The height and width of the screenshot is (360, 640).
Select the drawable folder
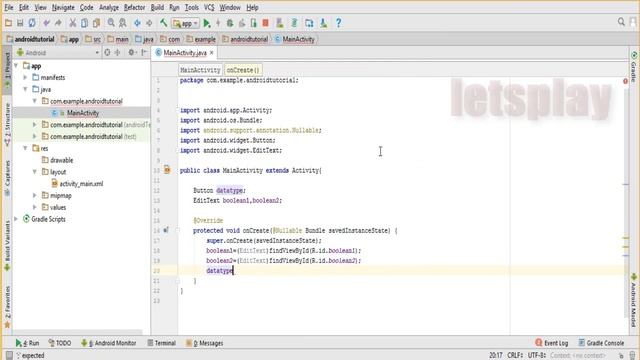(x=61, y=160)
